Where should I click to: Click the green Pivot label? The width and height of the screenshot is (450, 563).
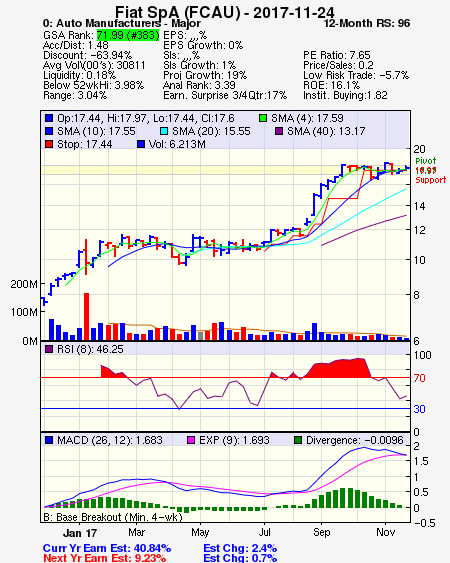click(426, 161)
